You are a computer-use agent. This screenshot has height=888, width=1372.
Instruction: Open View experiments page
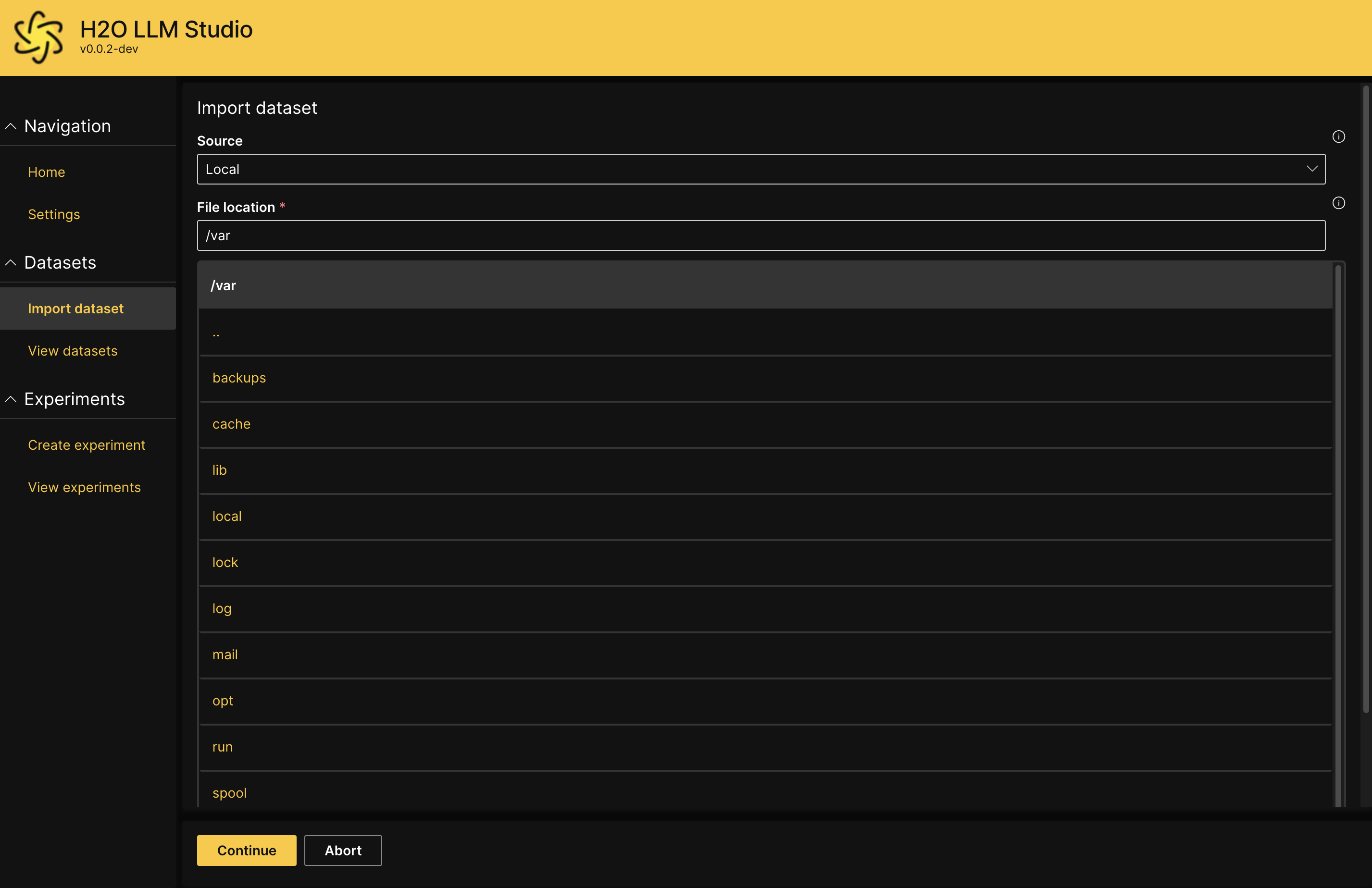pyautogui.click(x=84, y=488)
